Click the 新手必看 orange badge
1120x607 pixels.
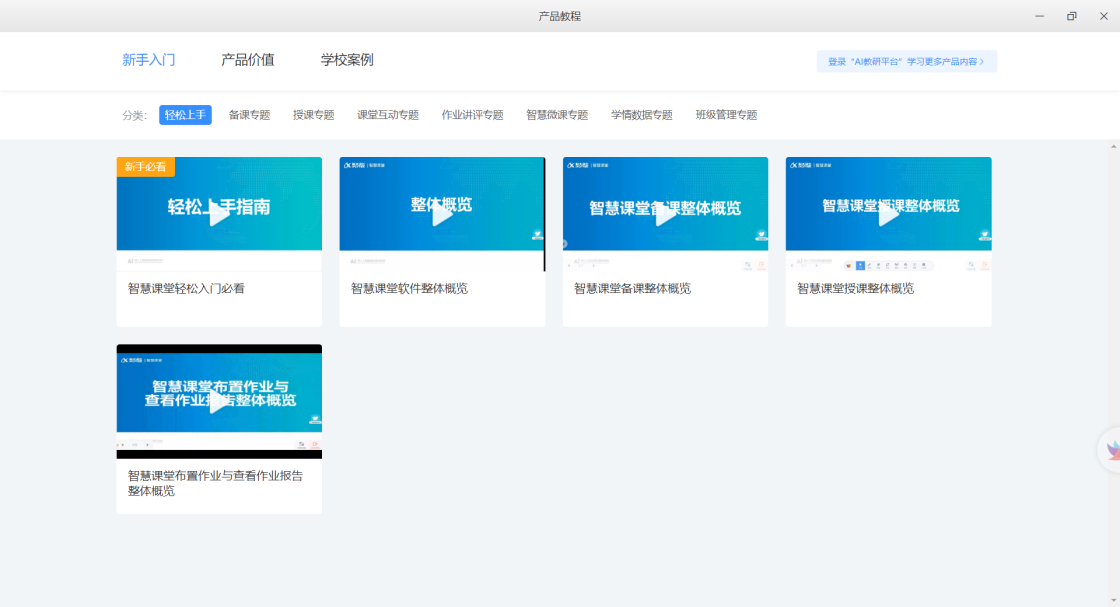point(146,166)
